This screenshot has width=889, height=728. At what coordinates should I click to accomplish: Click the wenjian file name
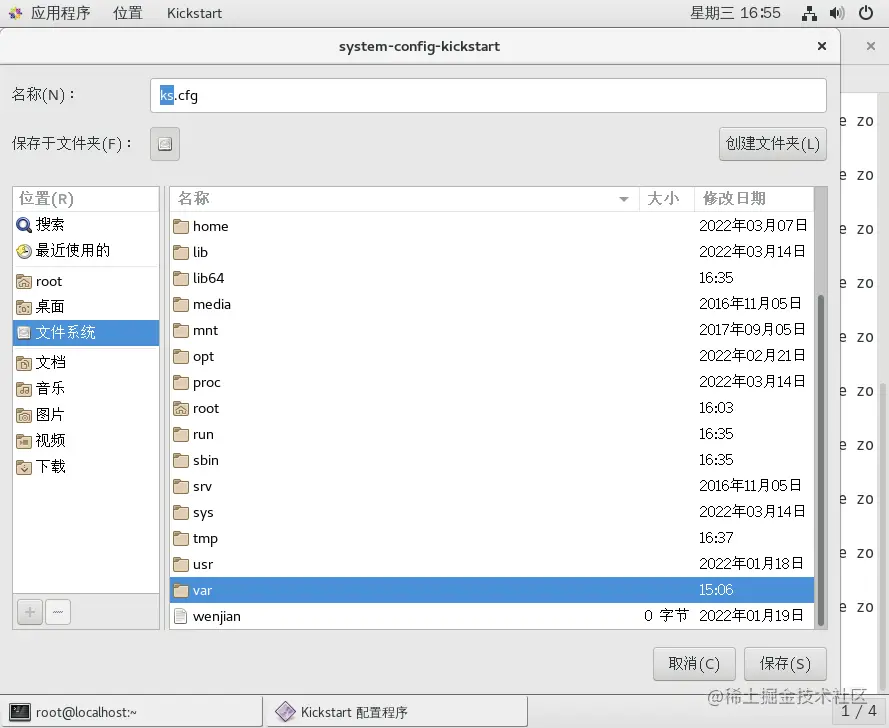[x=217, y=617]
